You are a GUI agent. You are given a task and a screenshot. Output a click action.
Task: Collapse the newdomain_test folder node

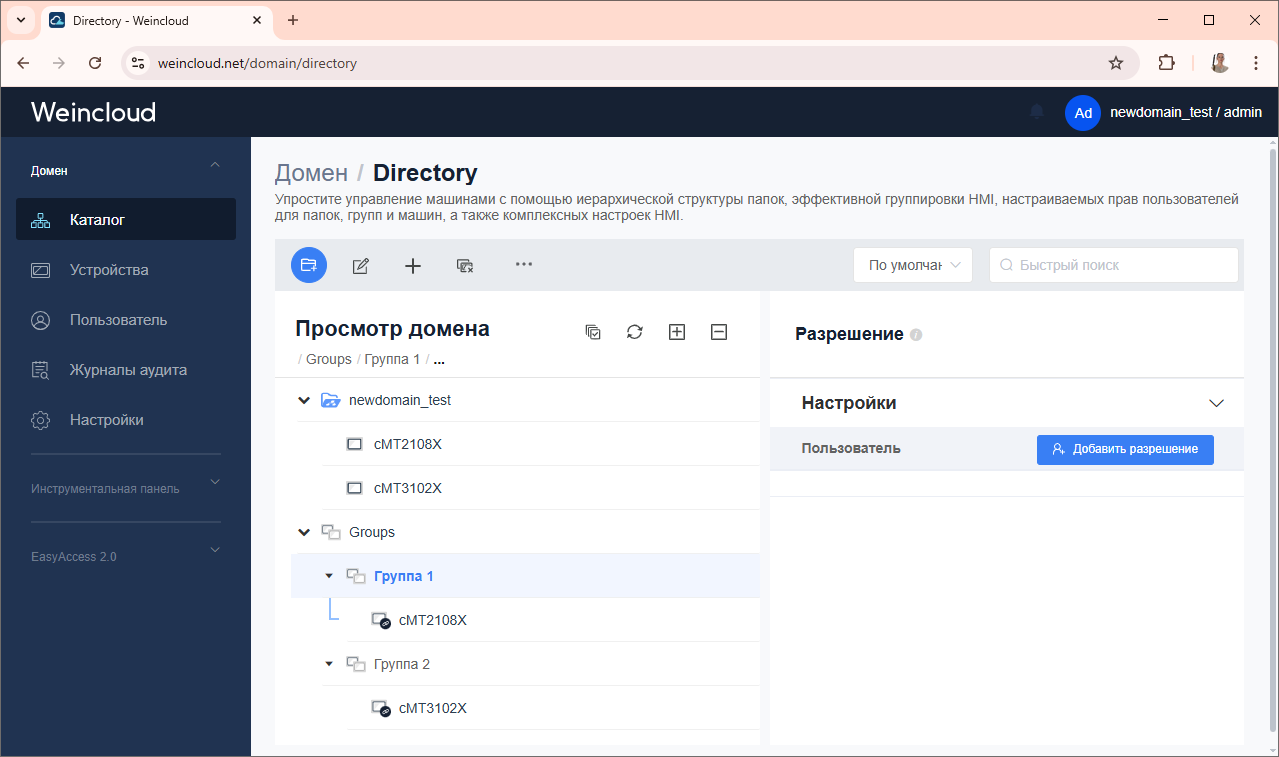pos(304,400)
